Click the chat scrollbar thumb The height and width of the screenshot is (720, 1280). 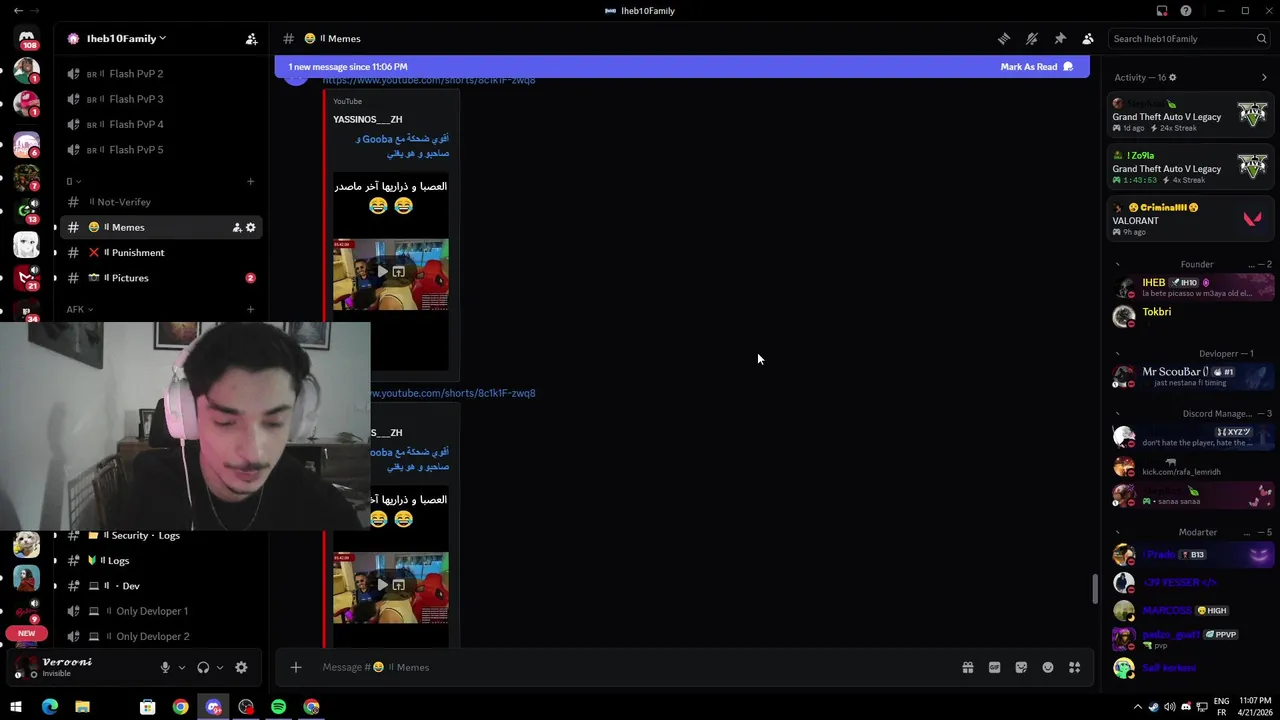pyautogui.click(x=1095, y=589)
